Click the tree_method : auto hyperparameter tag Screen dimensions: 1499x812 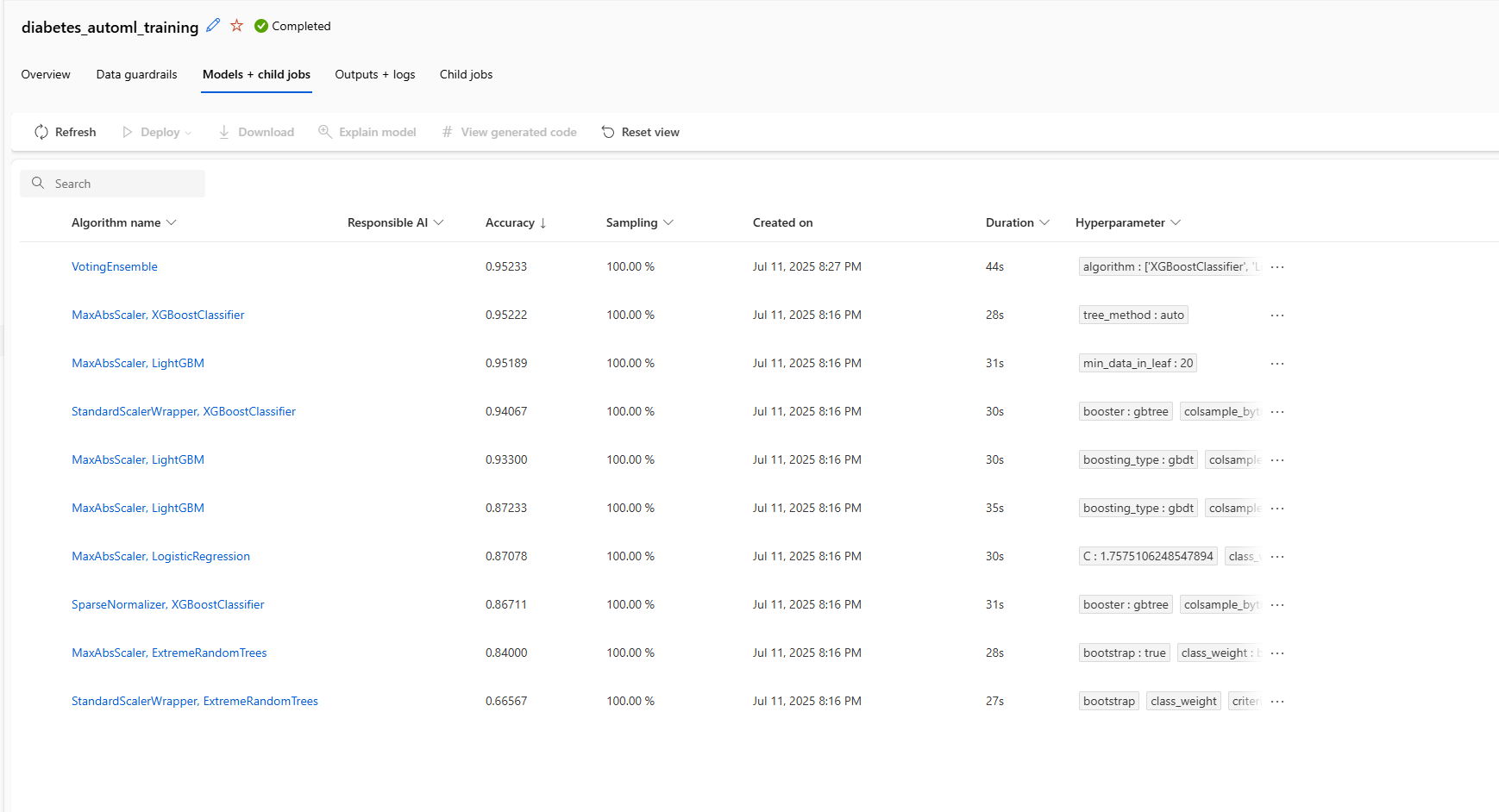point(1133,315)
